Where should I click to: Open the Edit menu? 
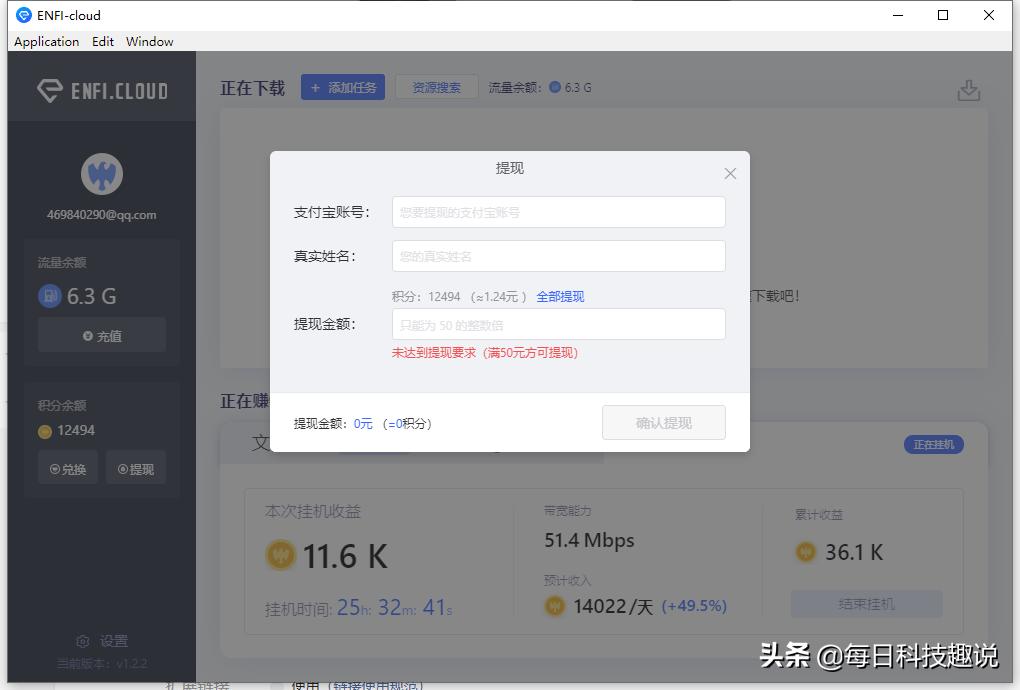pyautogui.click(x=102, y=41)
